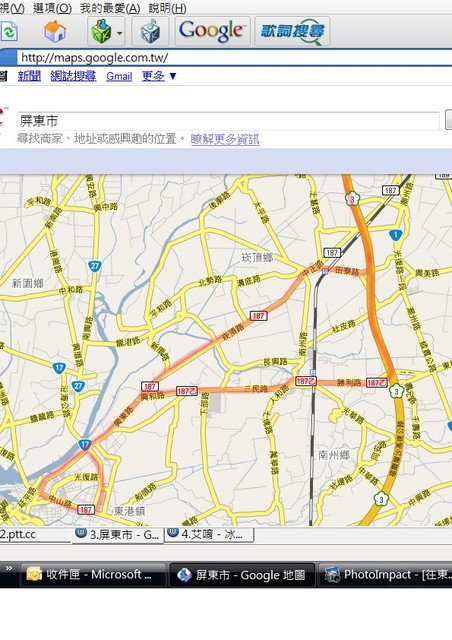Click the 187 route marker near 東港鎮
This screenshot has width=452, height=640.
pyautogui.click(x=85, y=509)
